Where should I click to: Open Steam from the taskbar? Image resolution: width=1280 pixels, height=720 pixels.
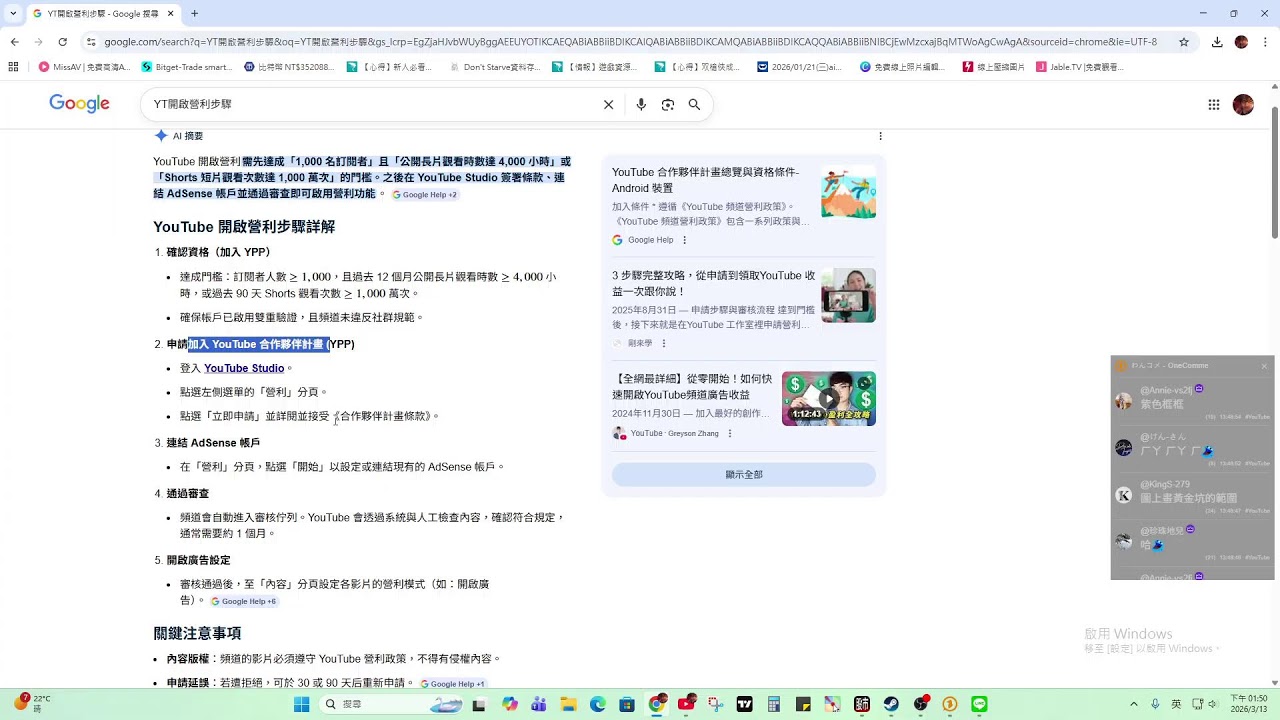891,704
